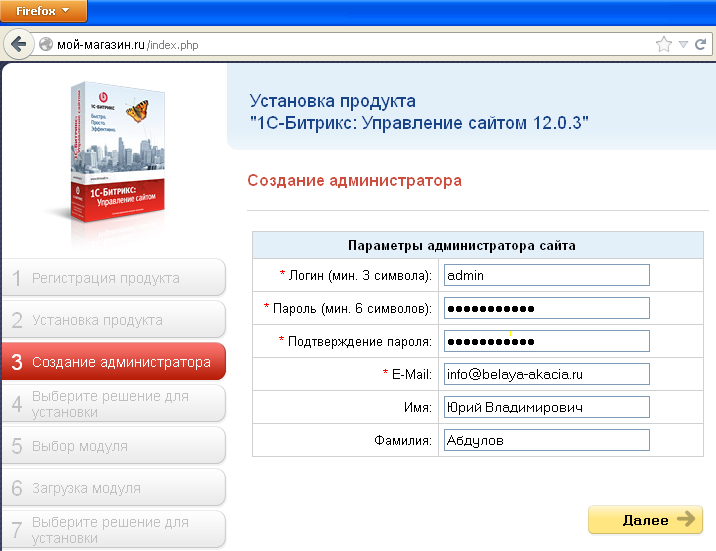The height and width of the screenshot is (551, 716).
Task: Click the Логин field containing admin
Action: (547, 275)
